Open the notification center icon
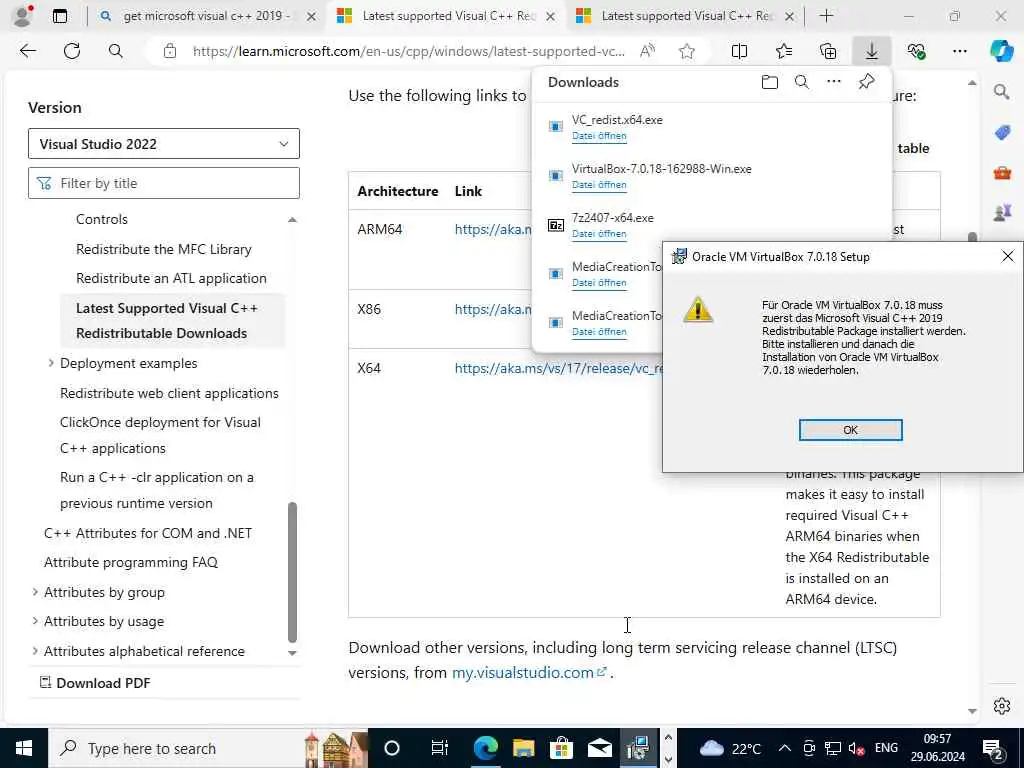The image size is (1024, 768). point(991,748)
